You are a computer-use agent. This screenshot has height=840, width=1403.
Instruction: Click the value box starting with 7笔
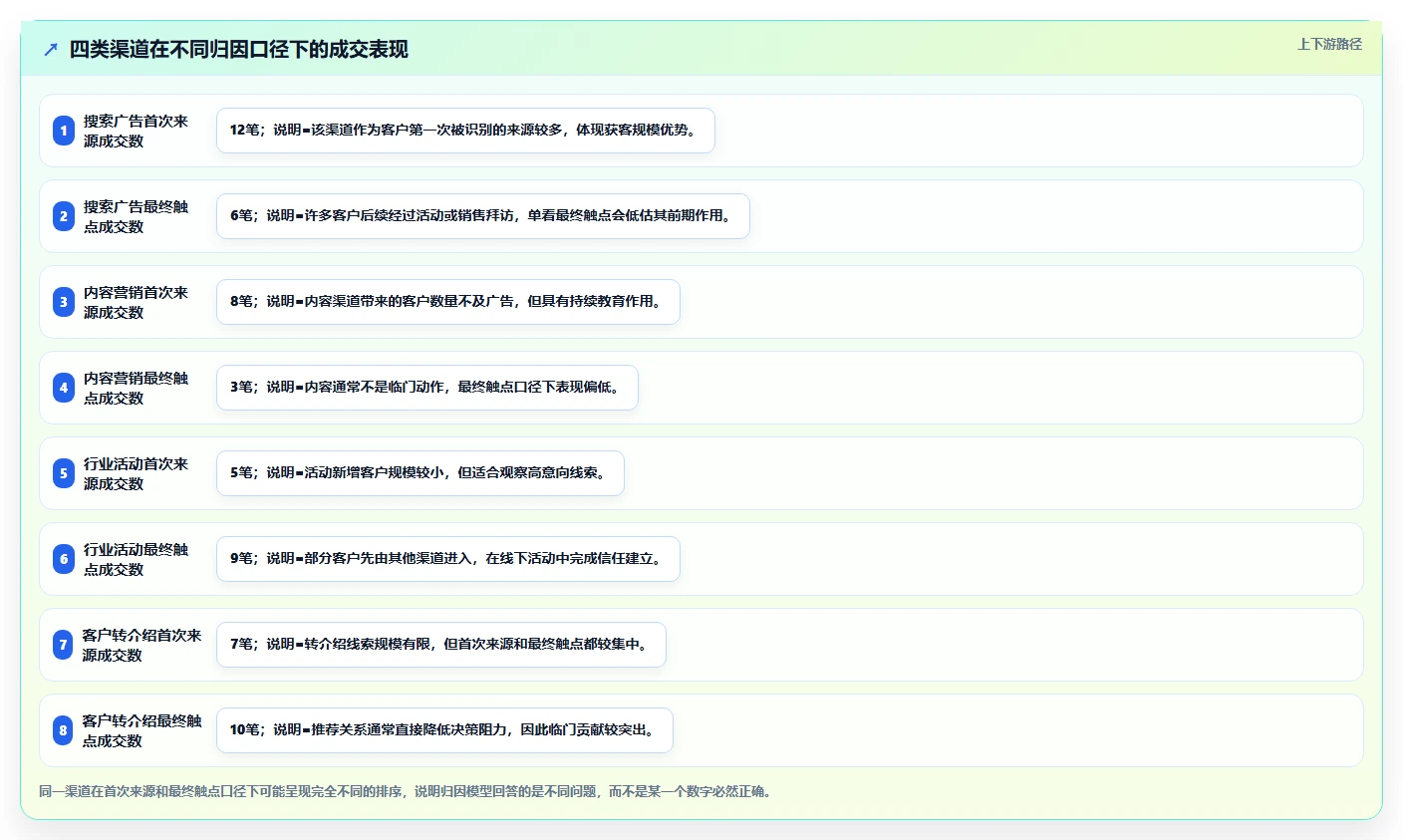[x=441, y=645]
